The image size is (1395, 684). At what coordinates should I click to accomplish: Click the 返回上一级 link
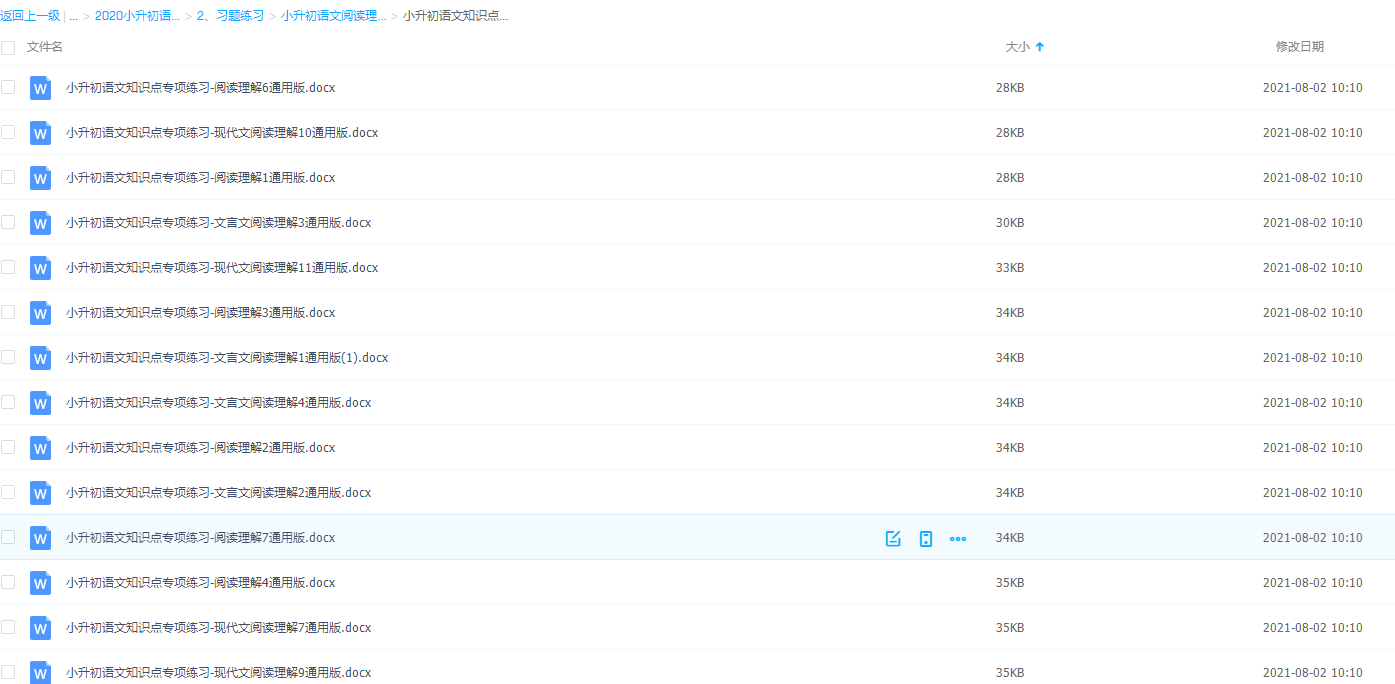coord(30,16)
